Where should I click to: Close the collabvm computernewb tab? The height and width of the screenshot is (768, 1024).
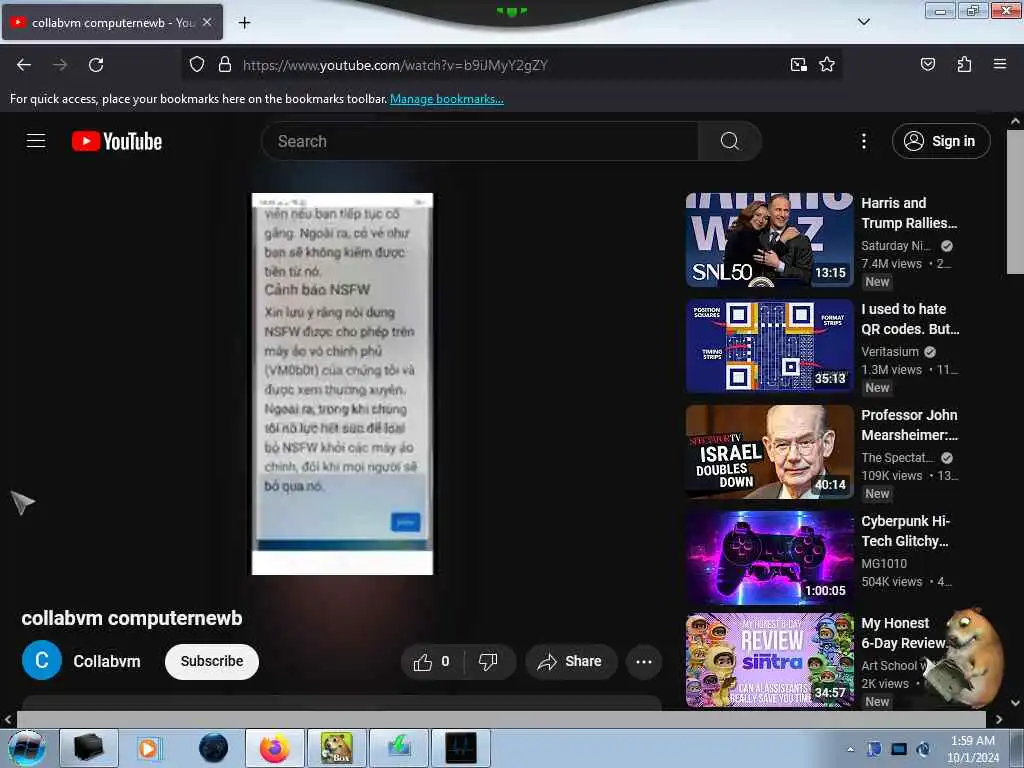click(206, 22)
